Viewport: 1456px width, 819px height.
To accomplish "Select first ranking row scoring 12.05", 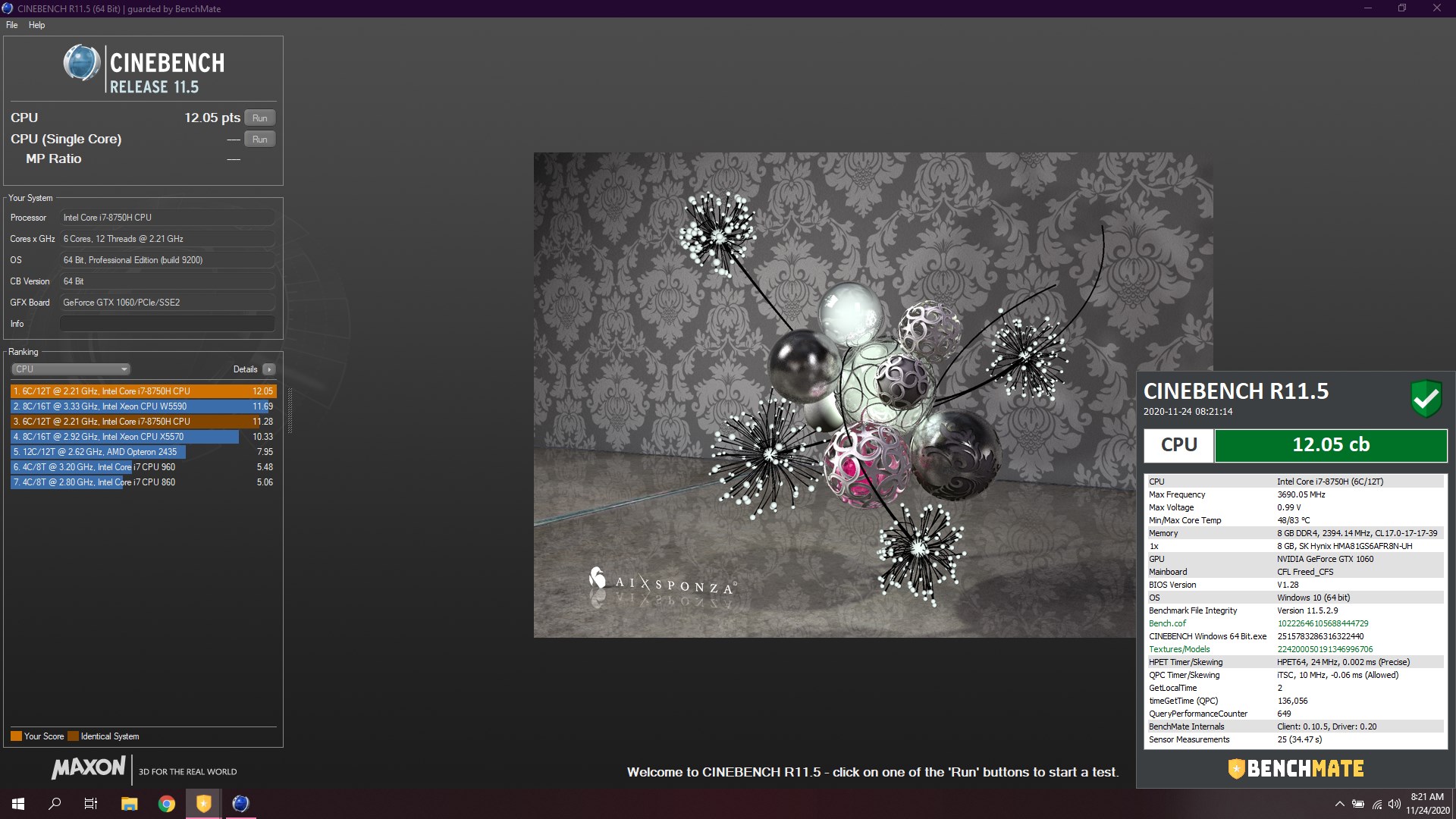I will pos(143,391).
